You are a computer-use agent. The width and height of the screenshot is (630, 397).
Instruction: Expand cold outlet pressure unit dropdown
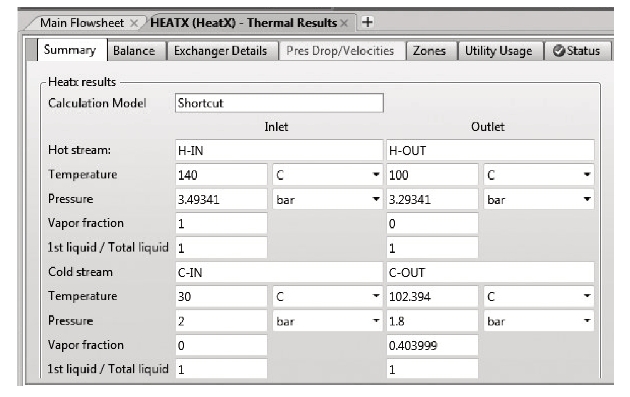pos(587,321)
